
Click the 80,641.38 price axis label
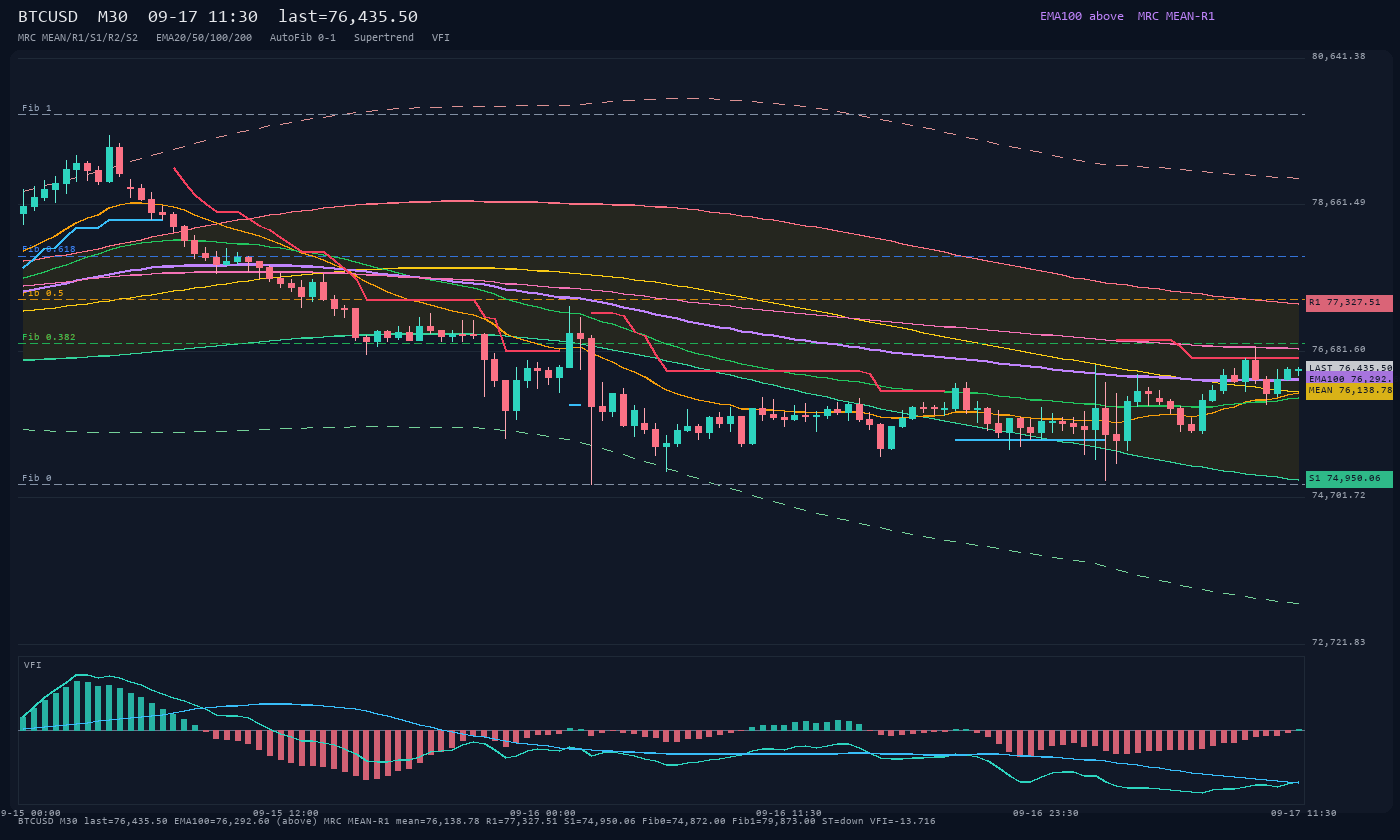tap(1338, 56)
